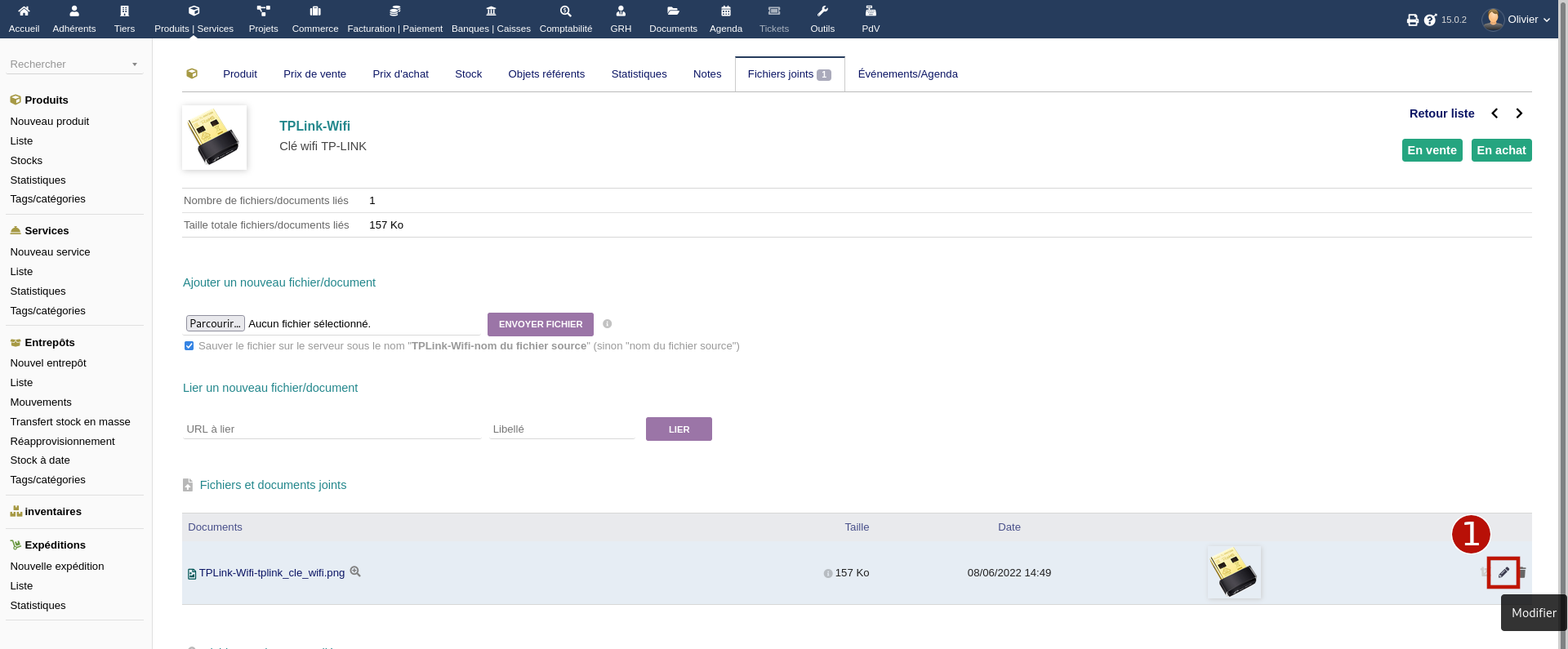Click the Retour liste link
Screen dimensions: 1568x649
[x=1441, y=113]
